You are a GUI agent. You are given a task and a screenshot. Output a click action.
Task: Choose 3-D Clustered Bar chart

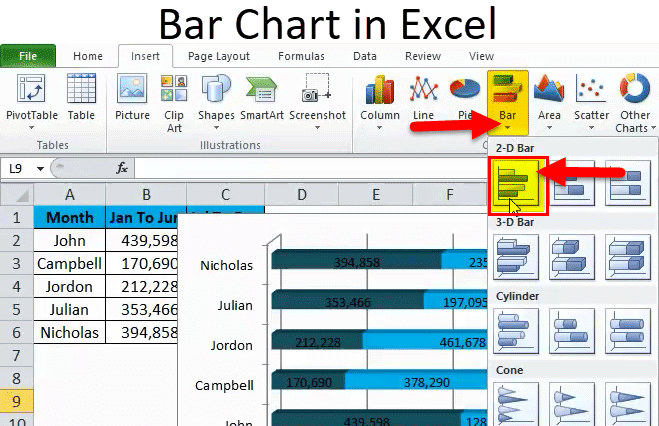click(x=516, y=257)
